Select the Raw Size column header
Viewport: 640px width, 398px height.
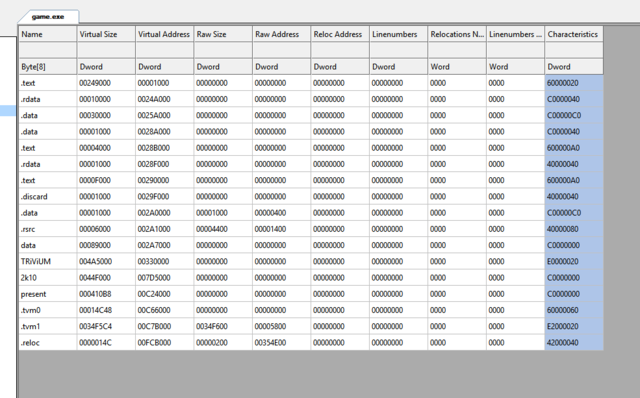pyautogui.click(x=223, y=34)
